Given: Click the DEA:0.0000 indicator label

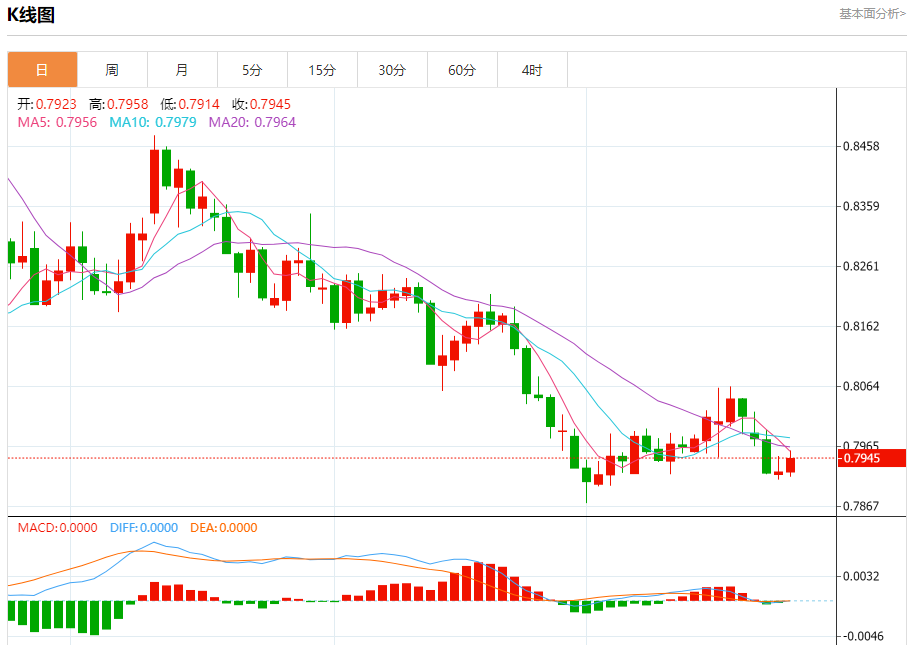Looking at the screenshot, I should [x=224, y=528].
